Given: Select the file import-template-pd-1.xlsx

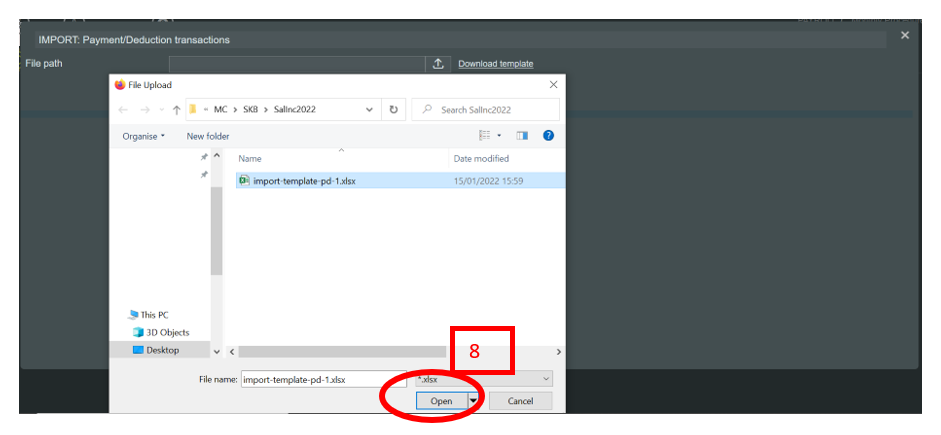Looking at the screenshot, I should 400,180.
